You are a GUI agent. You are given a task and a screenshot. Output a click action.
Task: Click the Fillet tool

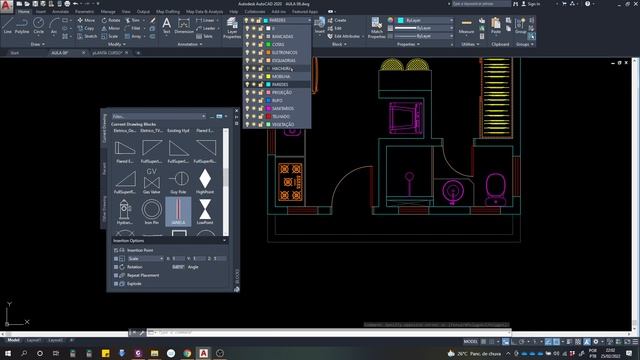[x=133, y=28]
